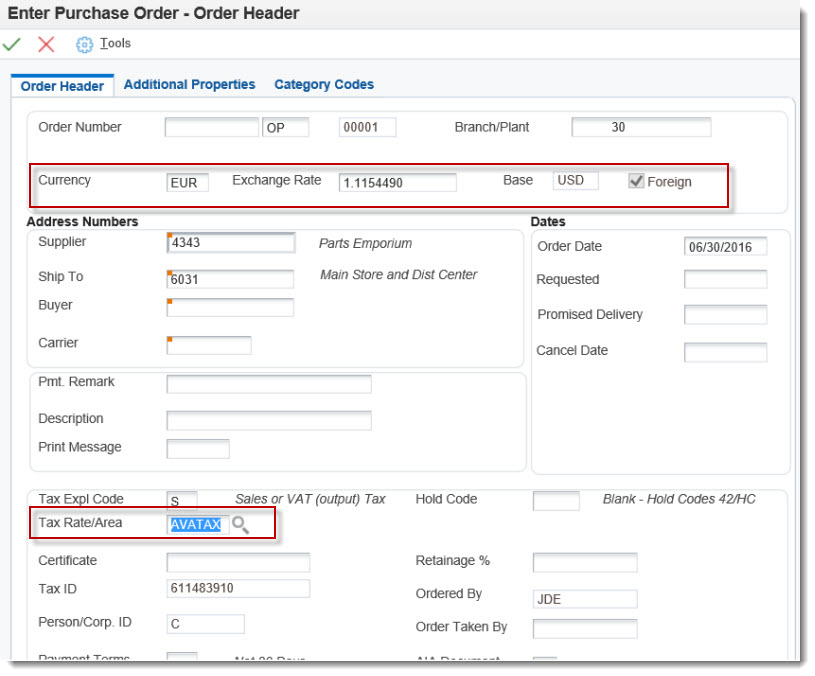Click the empty Order Number field
Viewport: 815px width, 676px height.
pos(212,127)
